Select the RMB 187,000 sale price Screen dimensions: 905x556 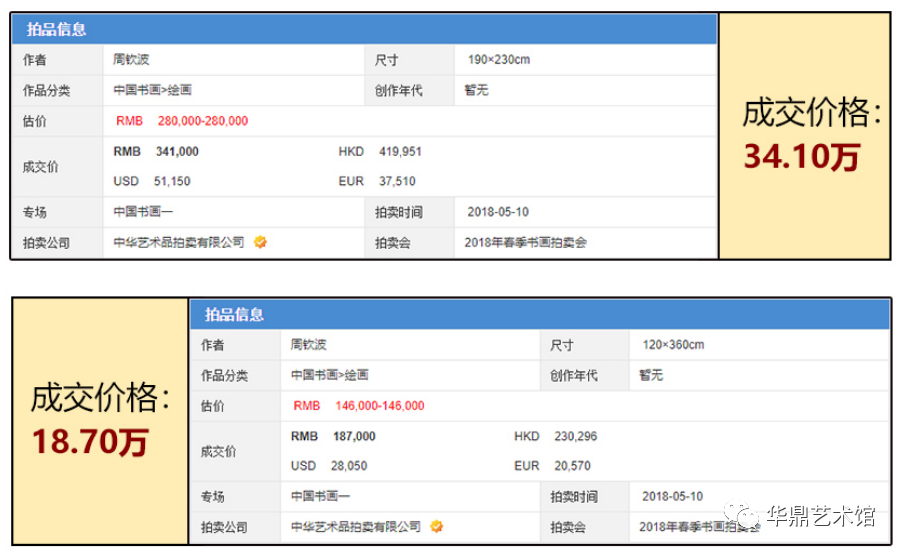[x=333, y=436]
